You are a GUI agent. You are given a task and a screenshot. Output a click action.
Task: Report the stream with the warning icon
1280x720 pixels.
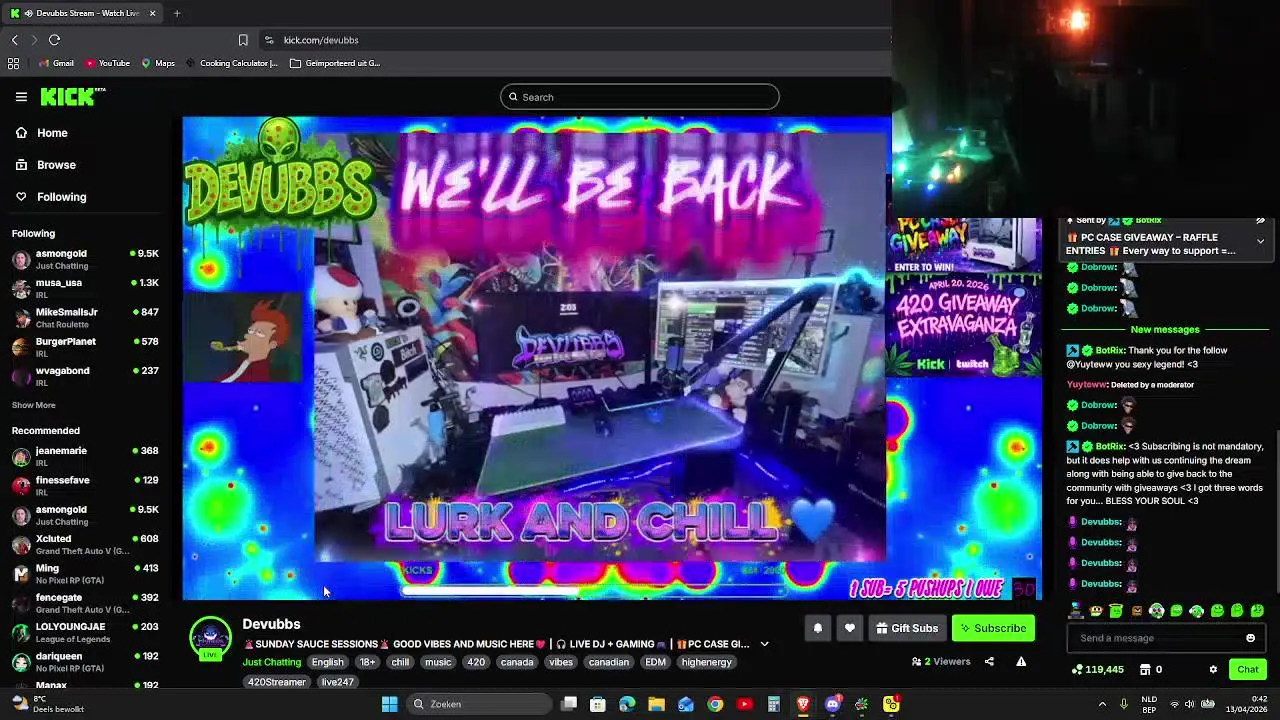click(1021, 661)
